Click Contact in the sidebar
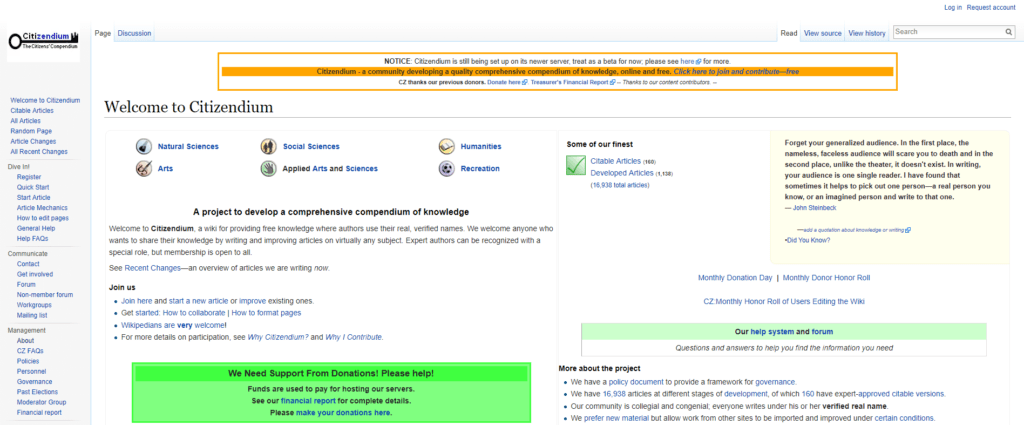This screenshot has width=1024, height=425. tap(28, 264)
